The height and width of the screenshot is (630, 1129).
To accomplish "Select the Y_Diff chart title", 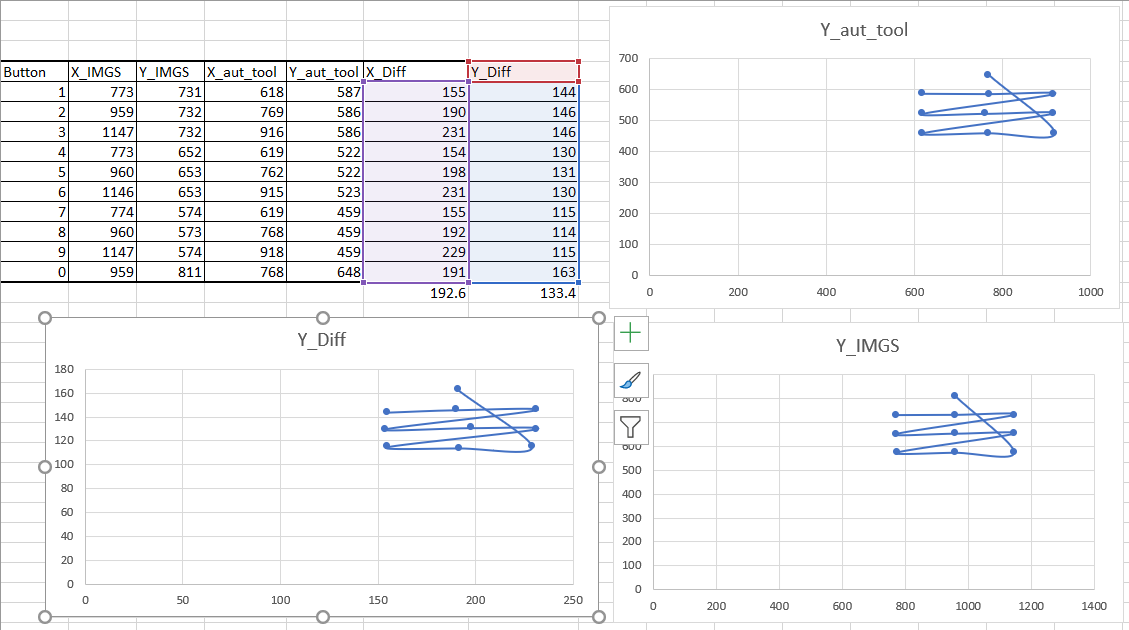I will [x=321, y=340].
